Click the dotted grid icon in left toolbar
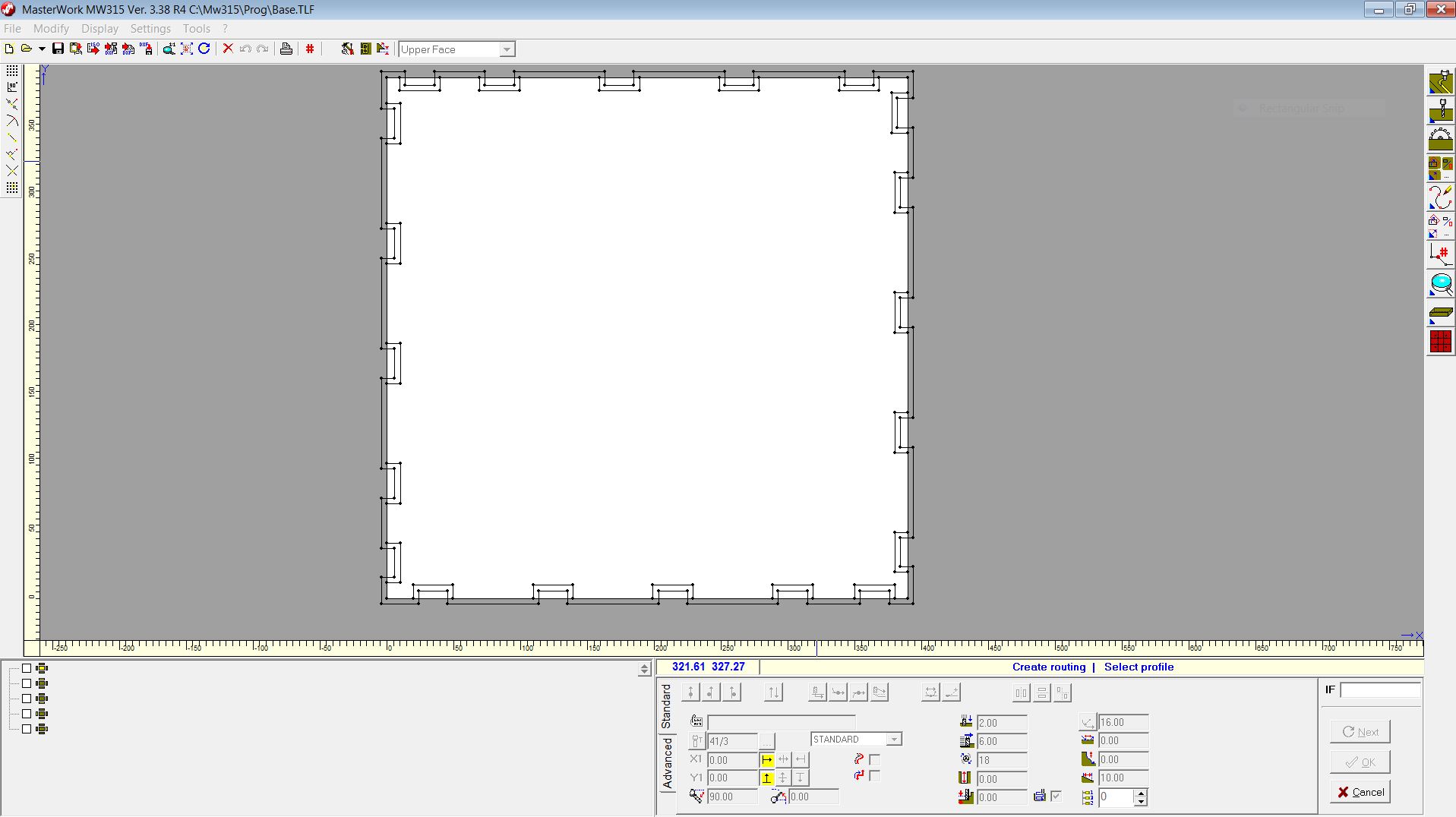This screenshot has width=1456, height=817. pyautogui.click(x=12, y=71)
